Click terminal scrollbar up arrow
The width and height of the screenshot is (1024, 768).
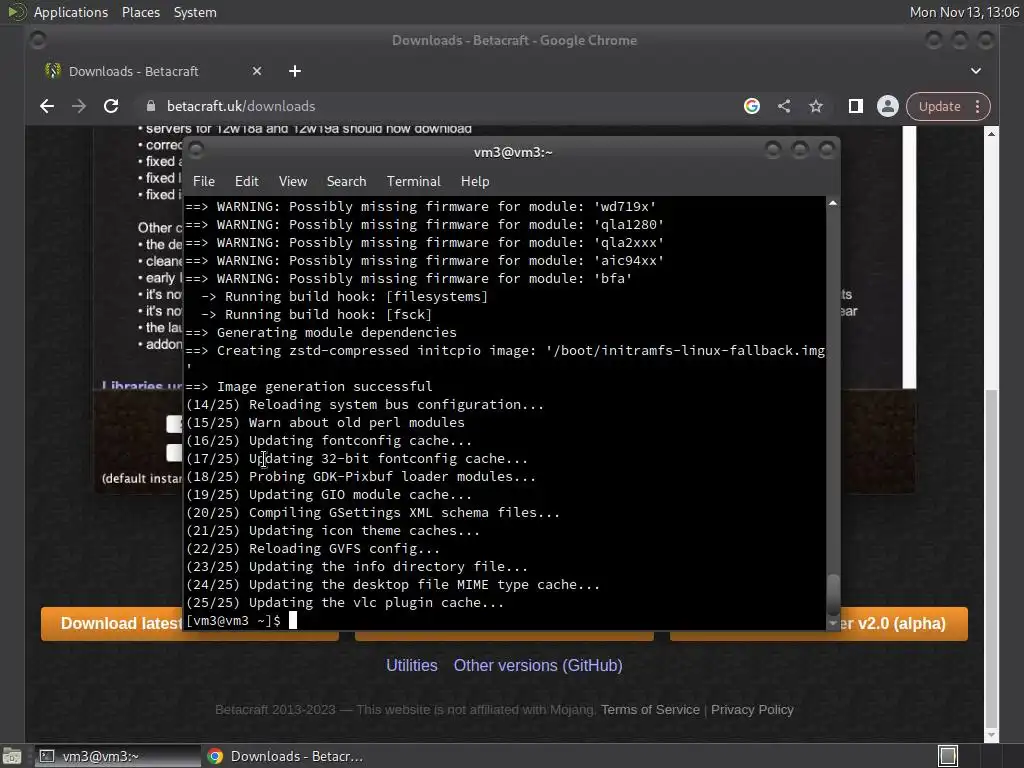click(x=833, y=203)
